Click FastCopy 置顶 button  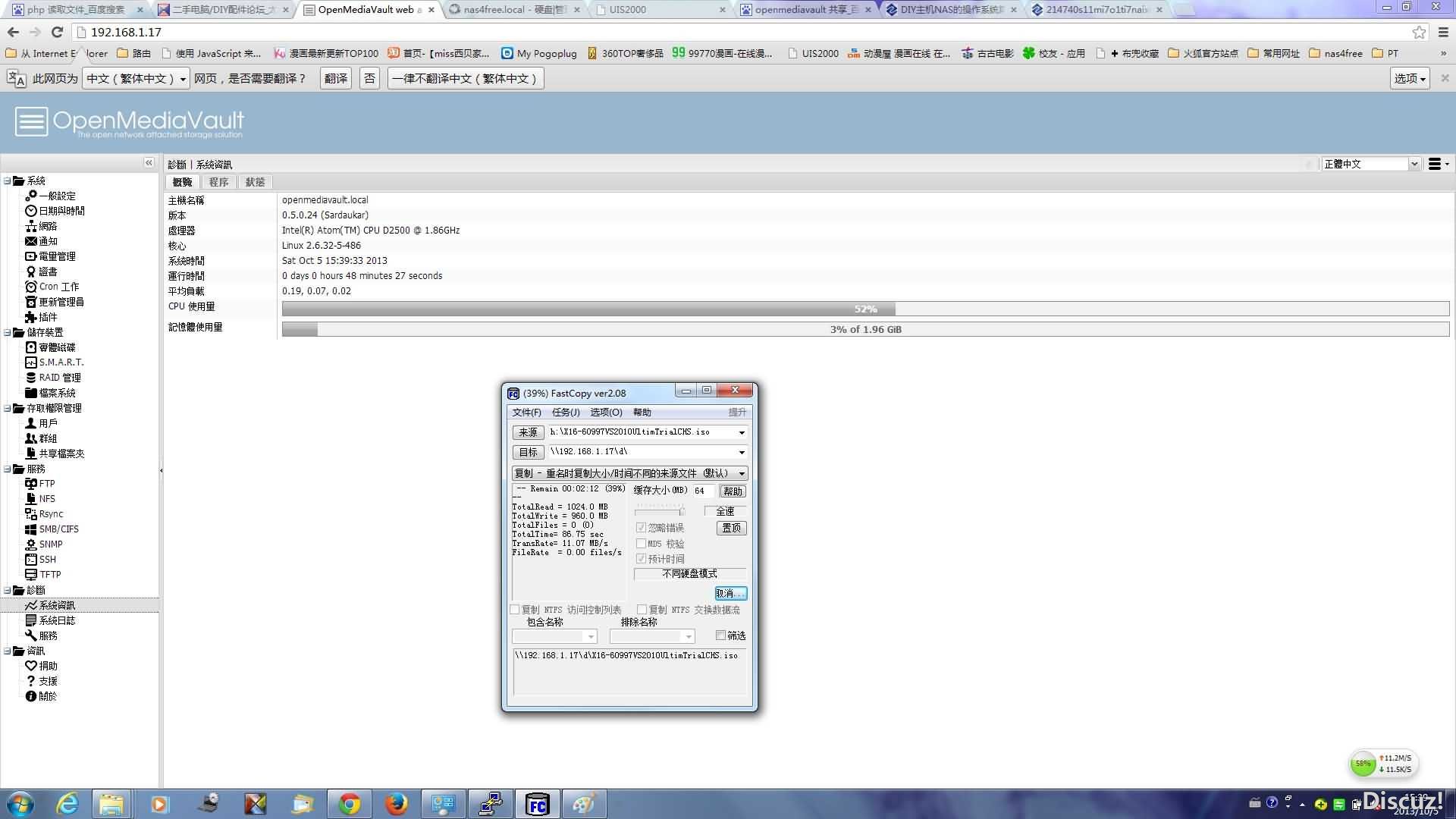(731, 528)
